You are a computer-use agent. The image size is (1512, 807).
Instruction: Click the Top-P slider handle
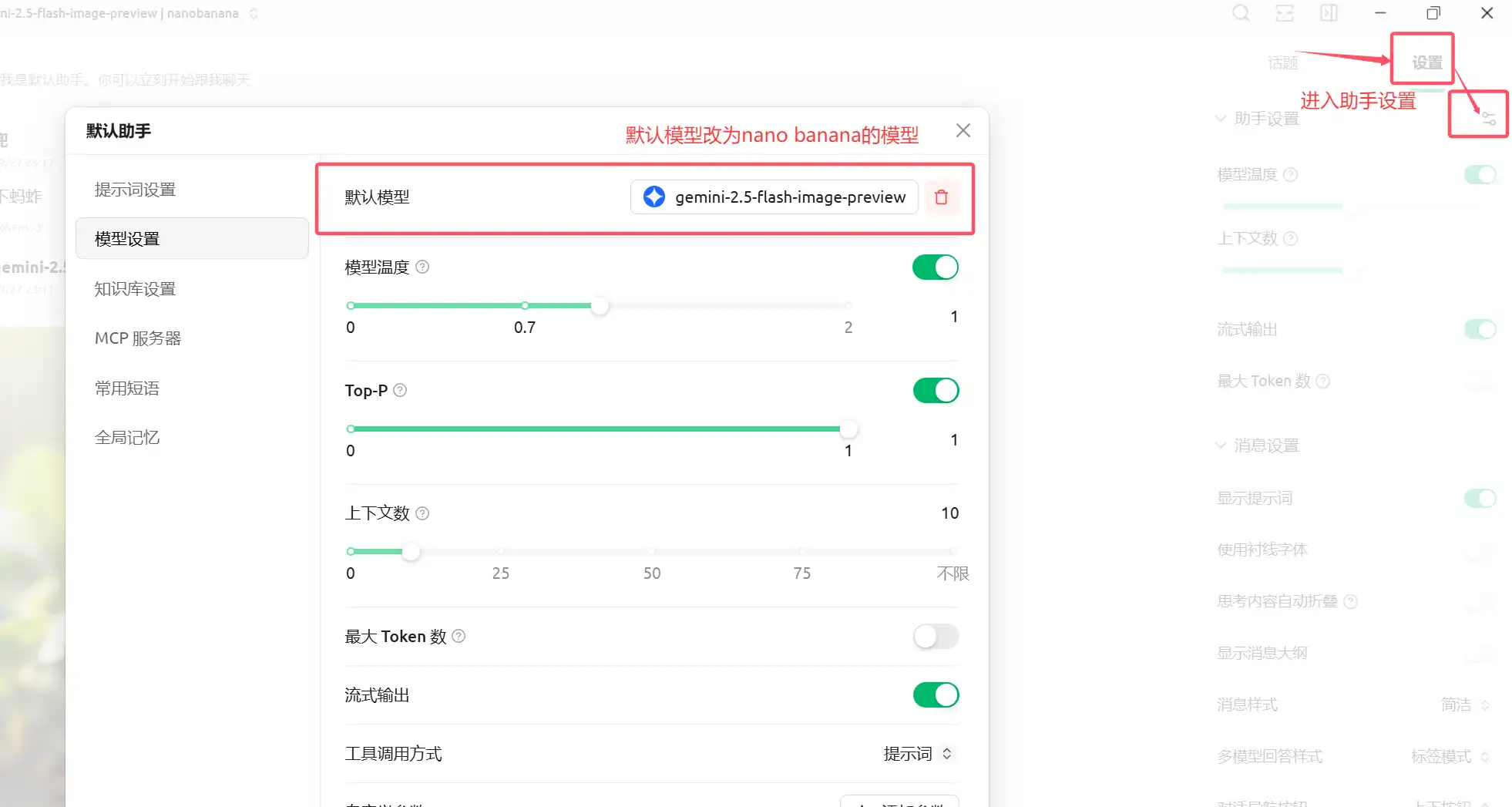click(x=848, y=429)
